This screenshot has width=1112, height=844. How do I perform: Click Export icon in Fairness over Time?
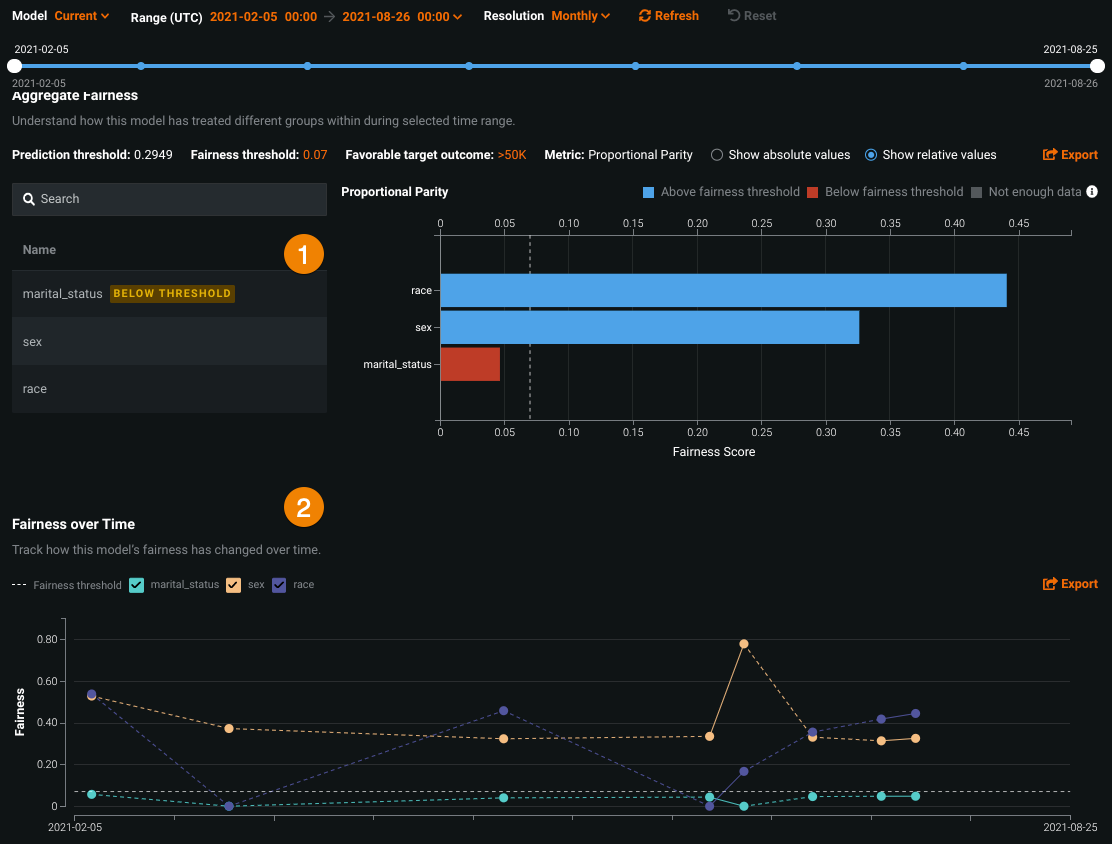[x=1050, y=584]
